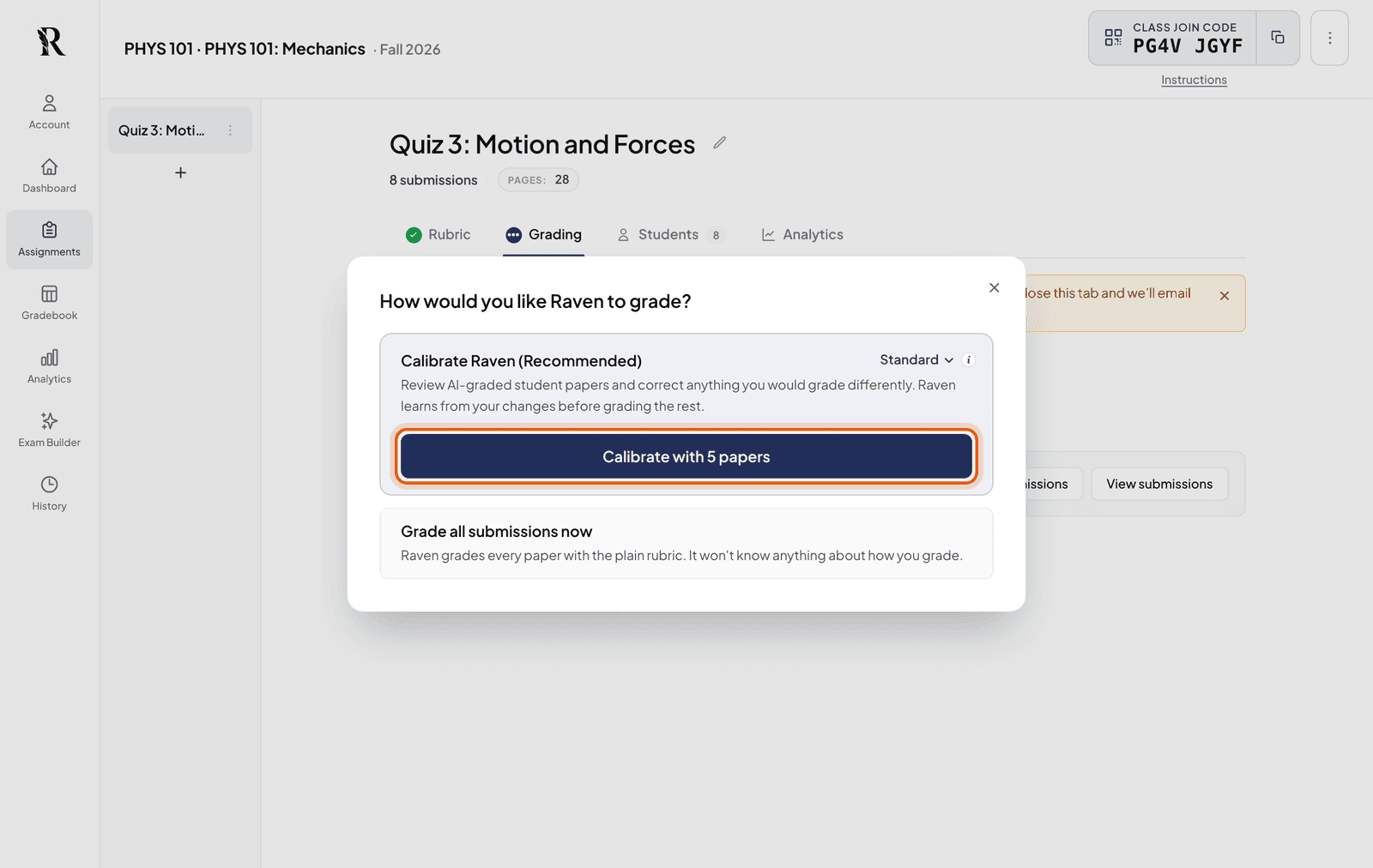The width and height of the screenshot is (1373, 868).
Task: Click the "Fall 2026" term label
Action: [x=410, y=50]
